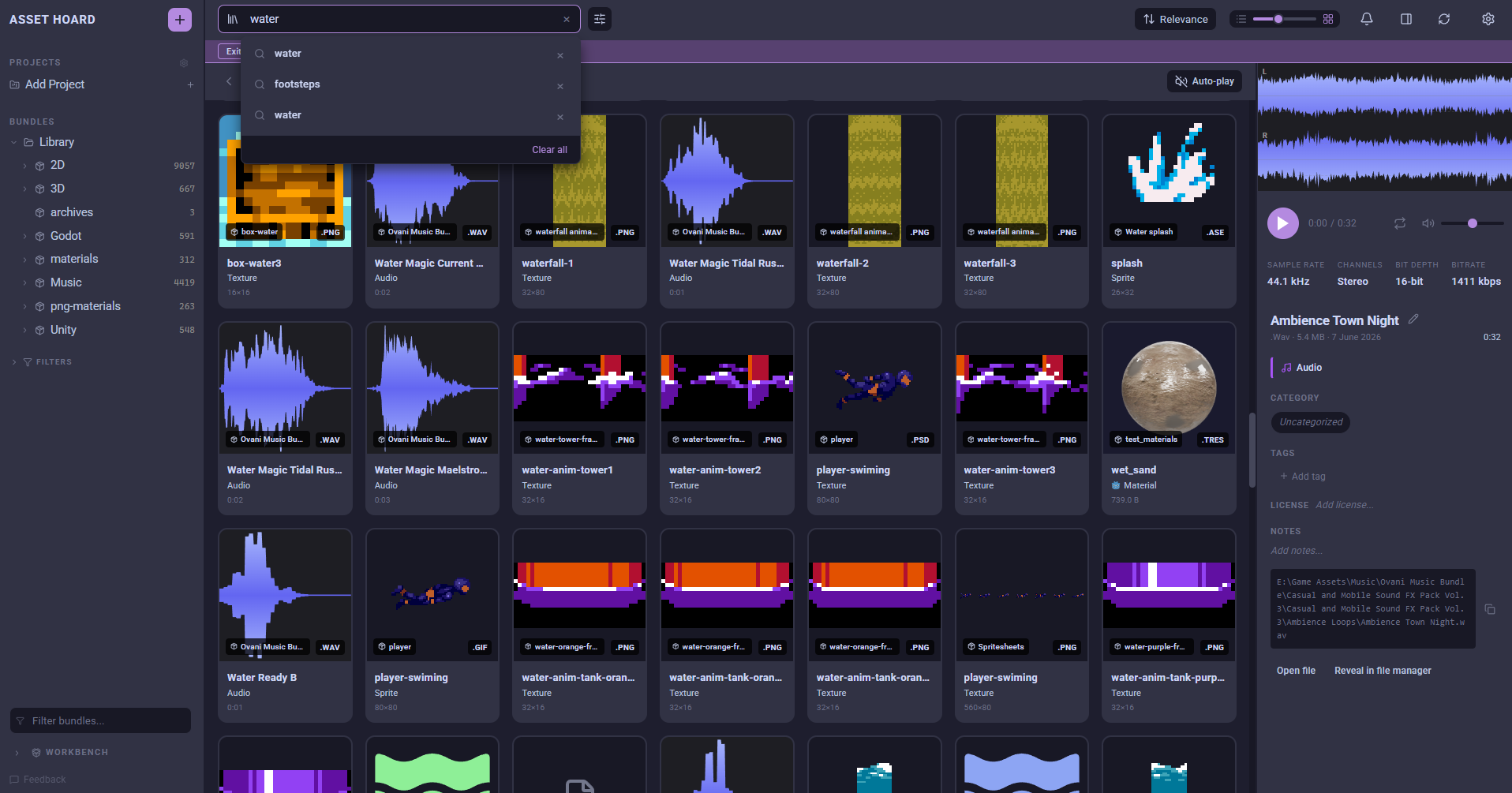This screenshot has height=793, width=1512.
Task: Expand the Music bundle
Action: pyautogui.click(x=24, y=282)
